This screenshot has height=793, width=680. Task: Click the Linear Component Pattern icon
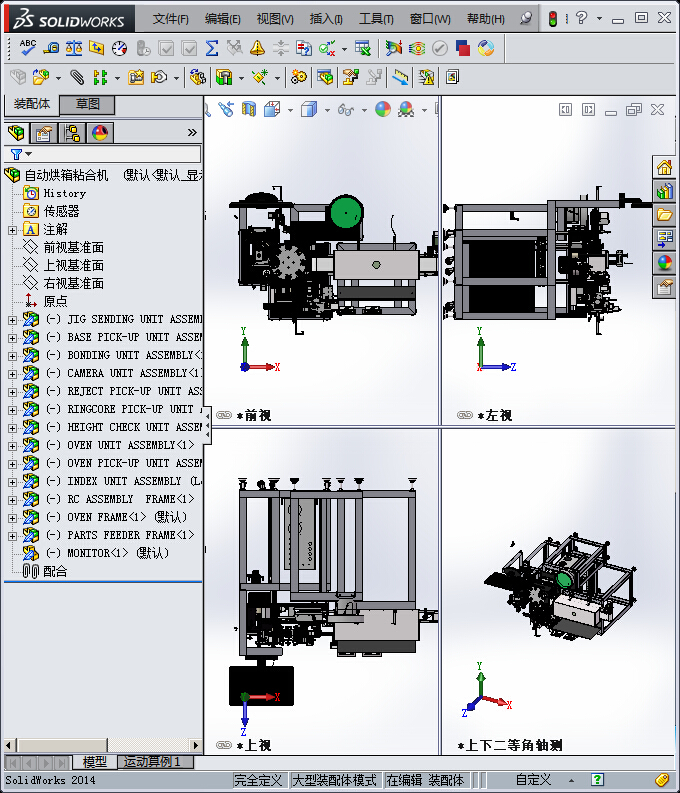tap(100, 77)
